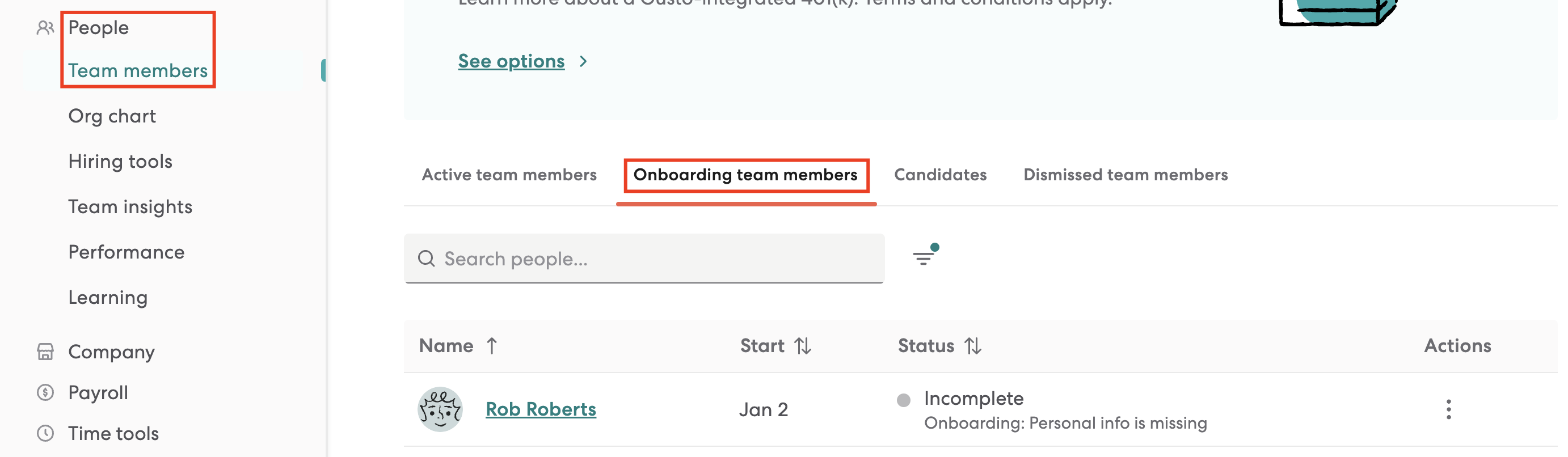Go to Hiring tools page
Screen dimensions: 1568x457
[x=120, y=161]
